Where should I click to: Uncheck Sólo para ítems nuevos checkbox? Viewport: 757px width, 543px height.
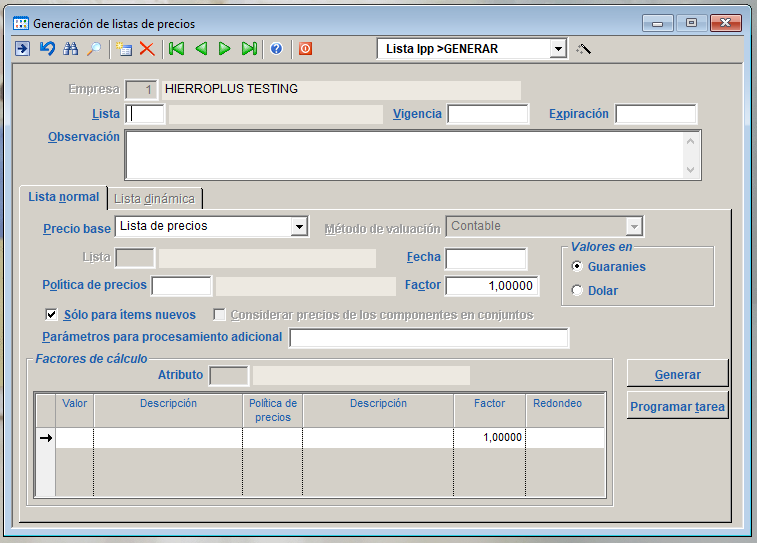click(x=52, y=315)
